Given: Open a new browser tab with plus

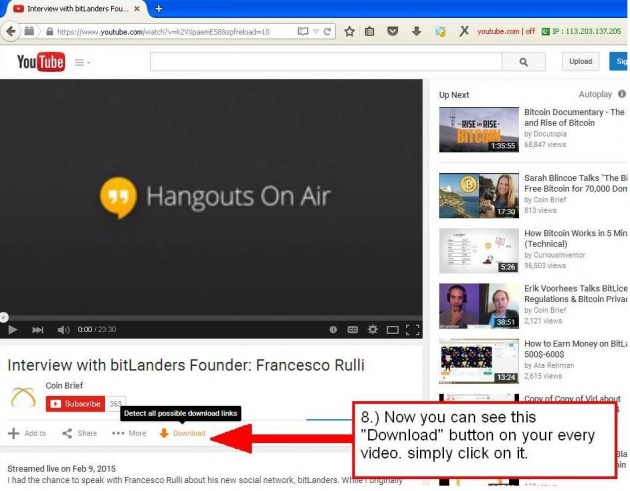Looking at the screenshot, I should 159,8.
